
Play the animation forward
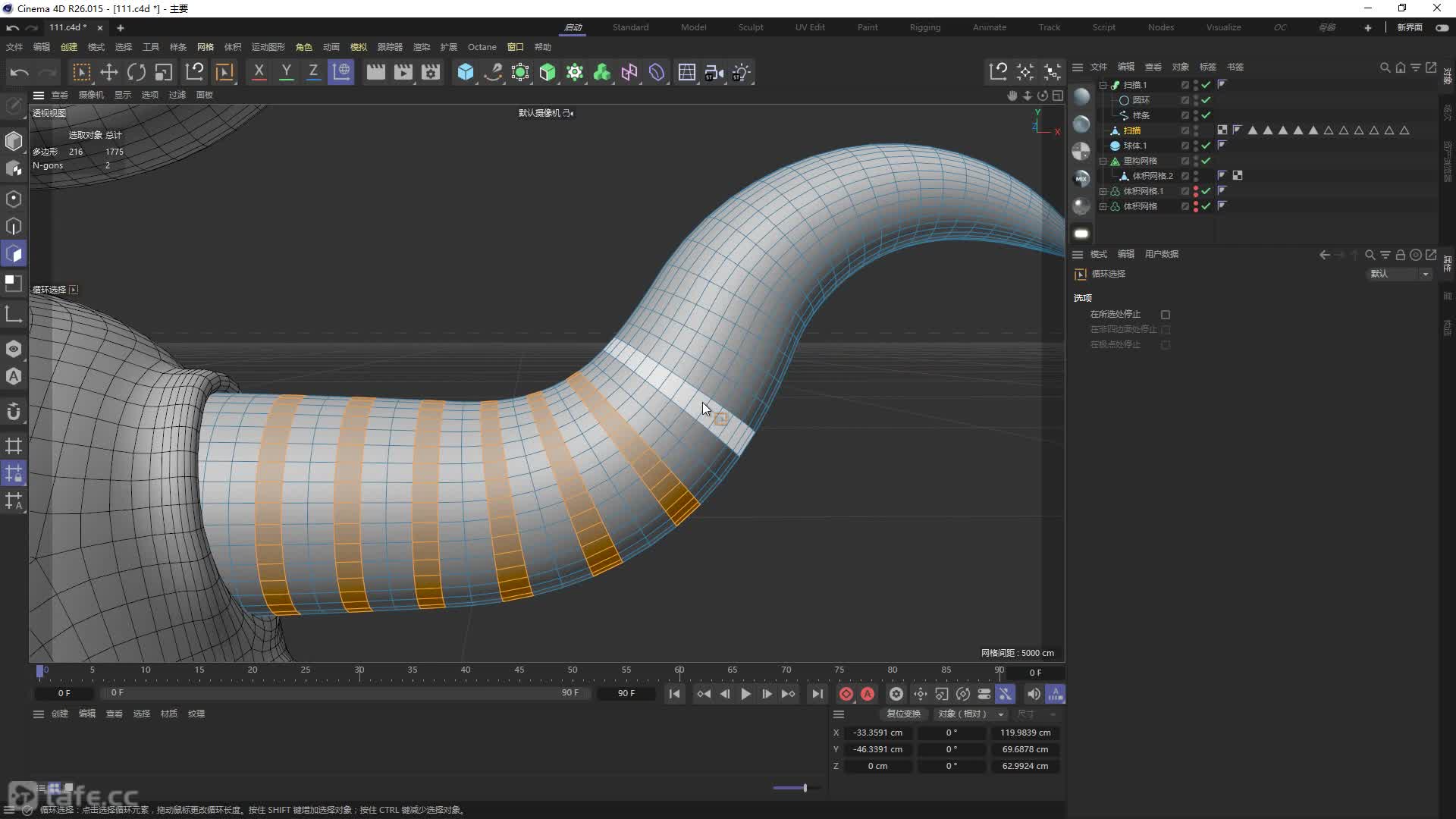pyautogui.click(x=745, y=694)
